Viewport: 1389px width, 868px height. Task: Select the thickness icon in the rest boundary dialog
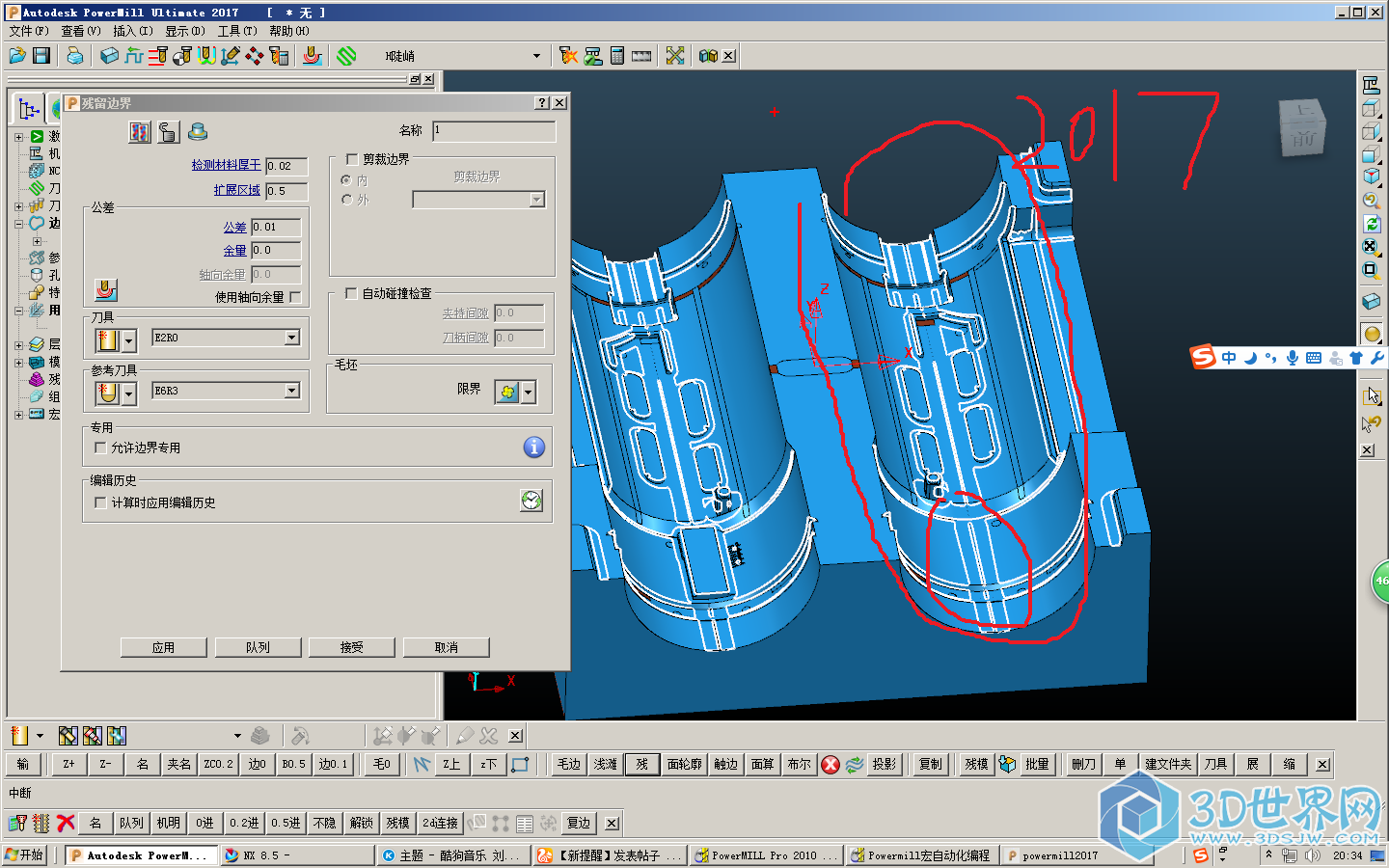140,132
